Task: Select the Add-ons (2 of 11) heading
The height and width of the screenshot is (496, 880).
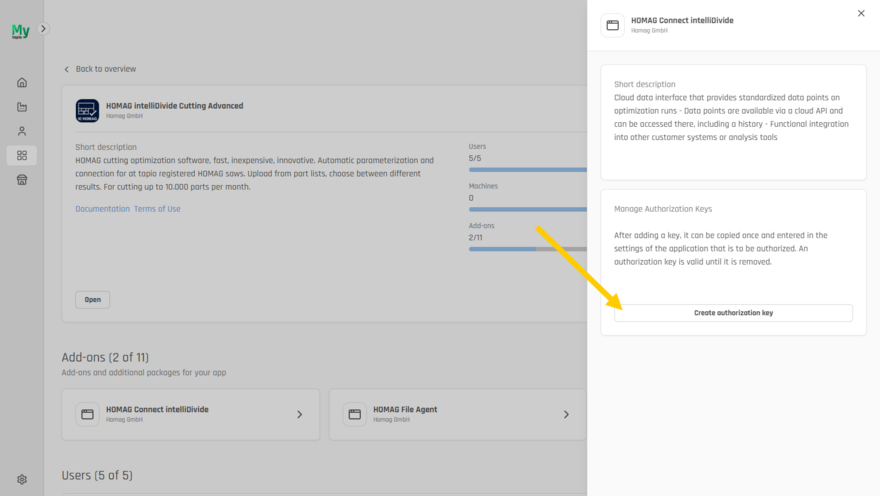Action: 105,357
